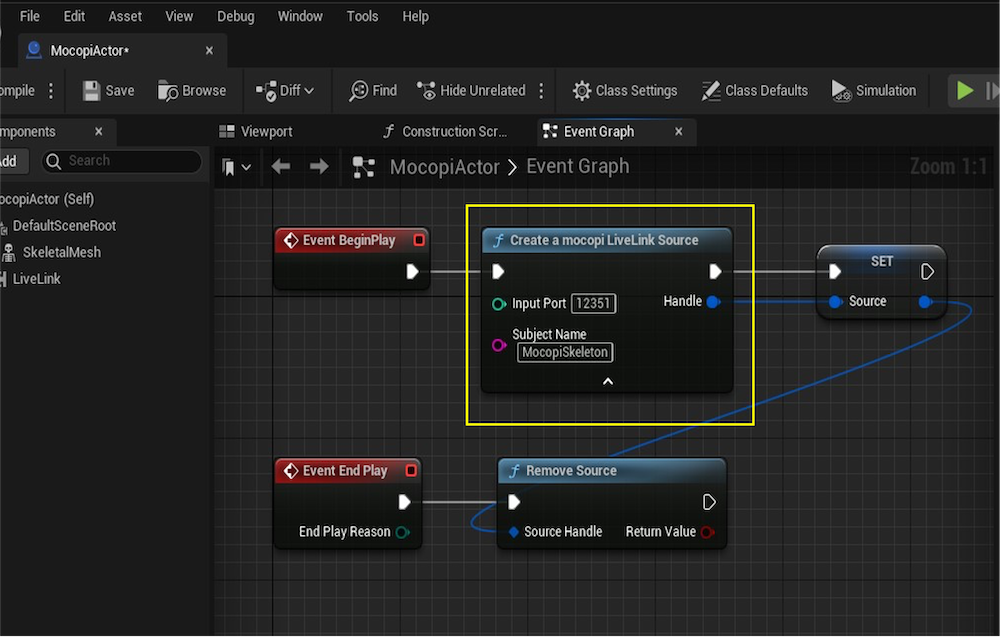The width and height of the screenshot is (1000, 637).
Task: Open Class Defaults
Action: click(754, 91)
